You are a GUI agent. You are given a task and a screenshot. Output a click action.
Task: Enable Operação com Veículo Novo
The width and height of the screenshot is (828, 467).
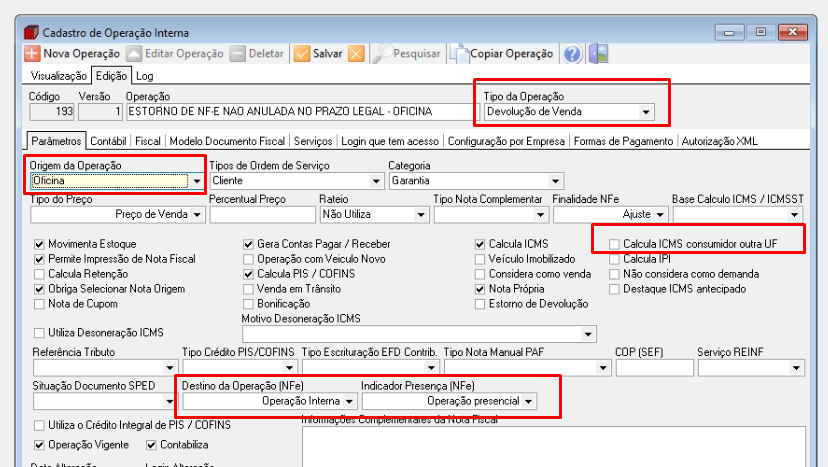248,259
